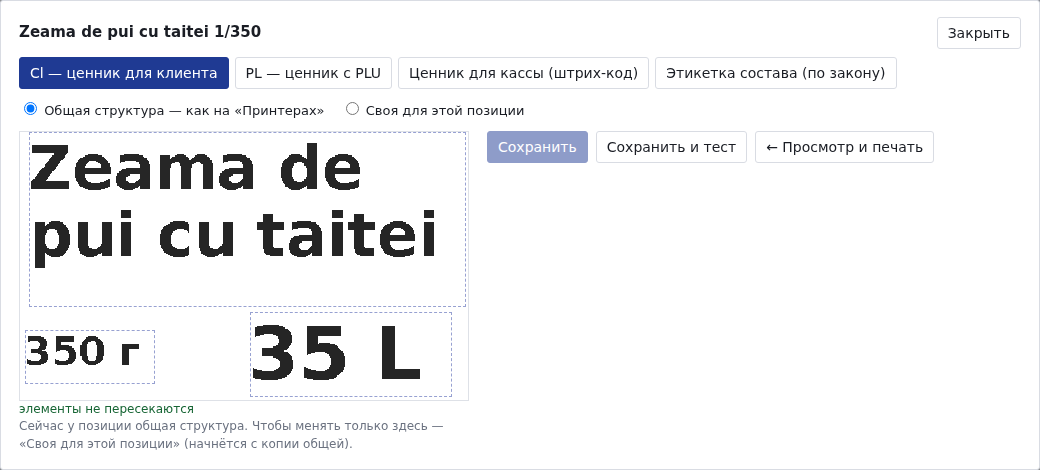Select Ценник для кассы (штрих-код) tab
The image size is (1040, 470).
click(x=523, y=73)
